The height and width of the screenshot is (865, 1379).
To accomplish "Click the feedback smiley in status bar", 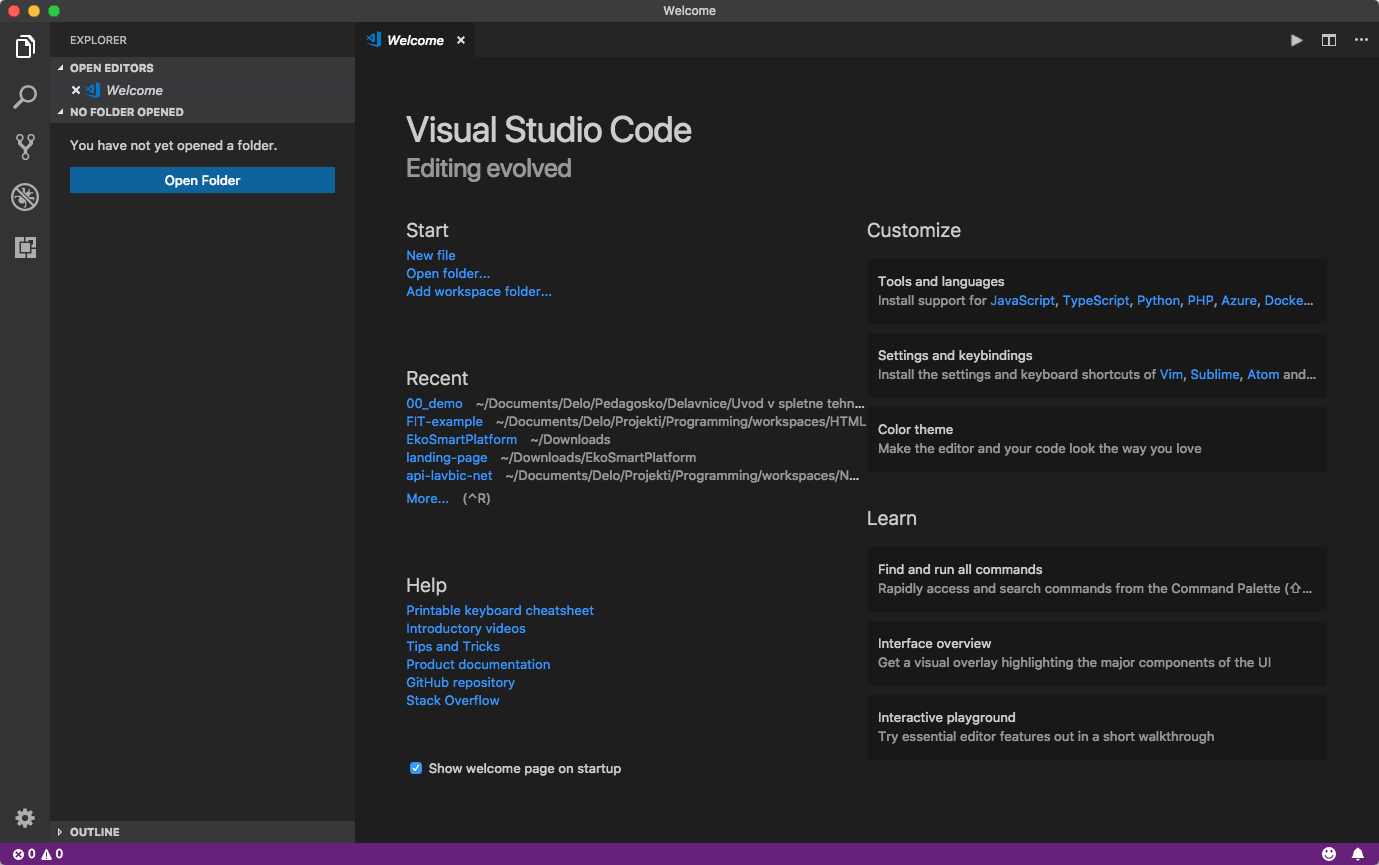I will click(x=1329, y=854).
